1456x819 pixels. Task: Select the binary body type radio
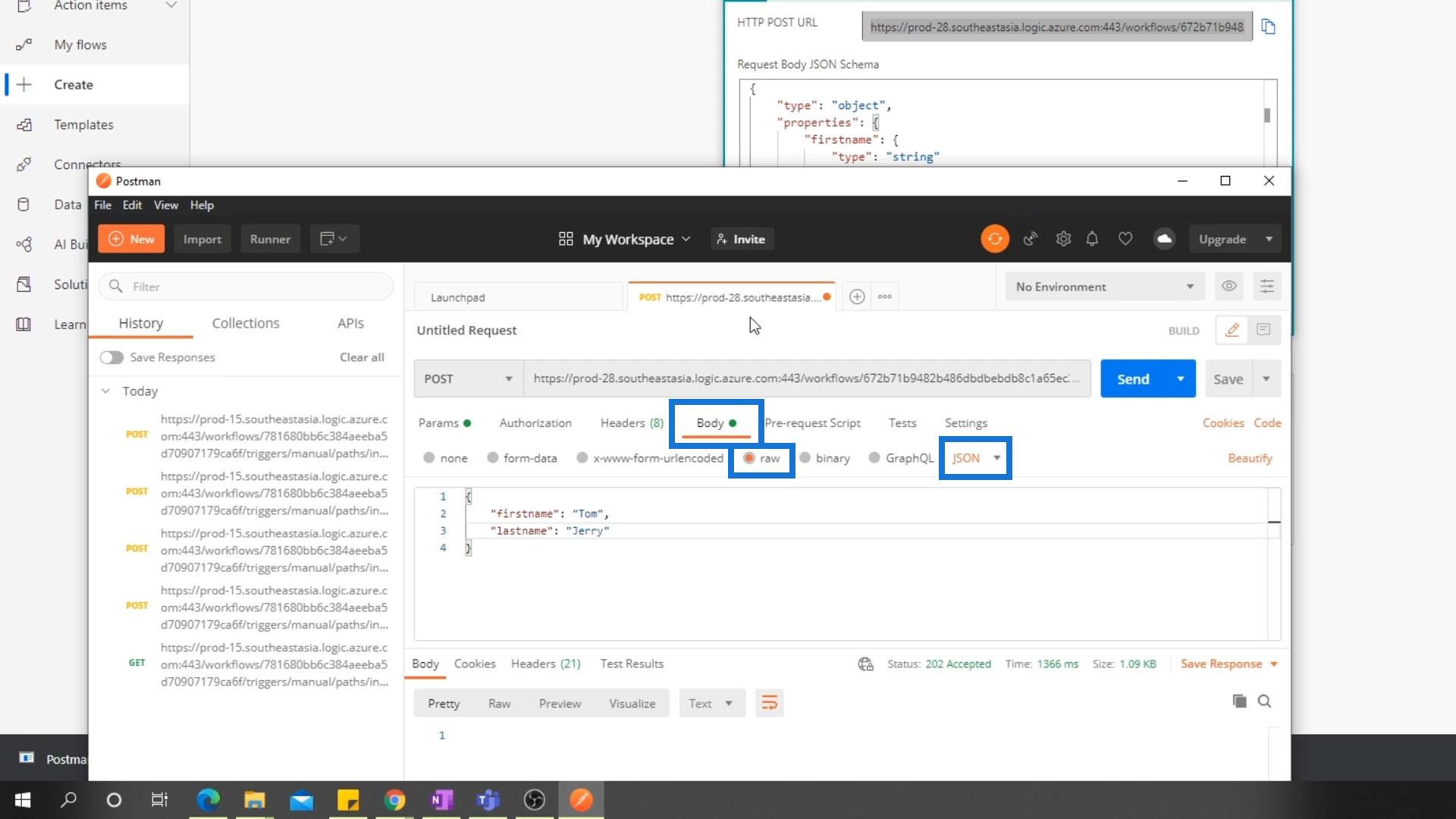[805, 458]
